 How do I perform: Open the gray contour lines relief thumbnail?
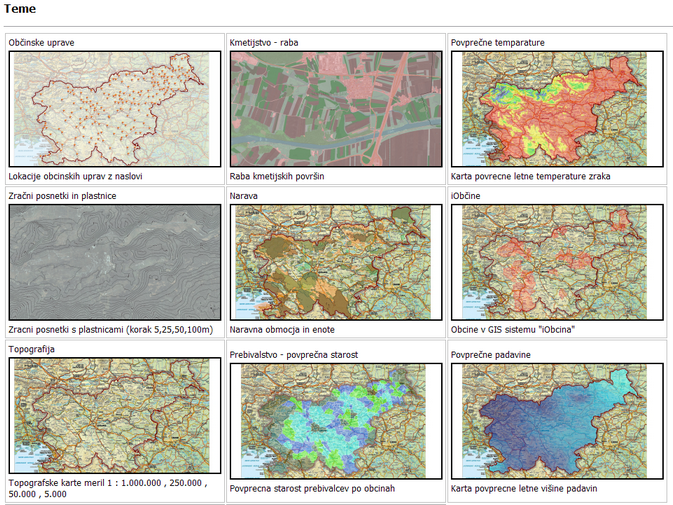114,262
